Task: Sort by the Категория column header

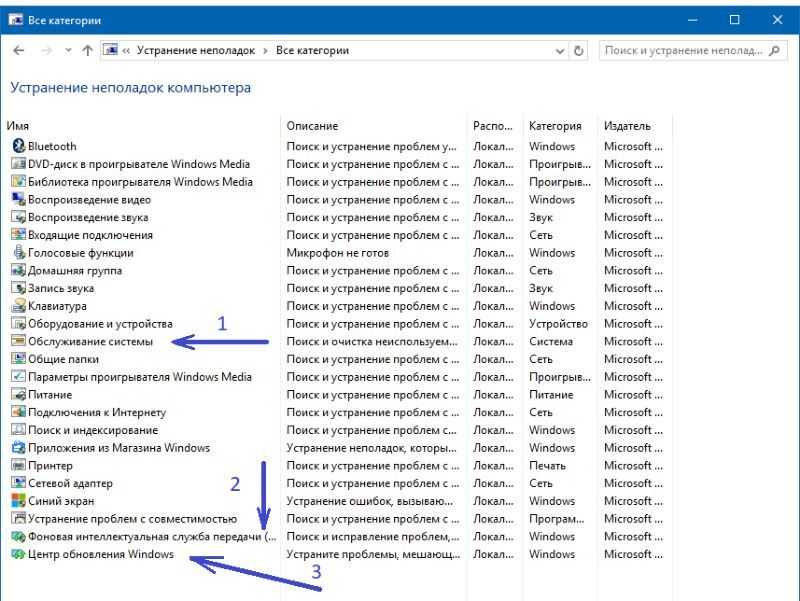Action: [x=555, y=126]
